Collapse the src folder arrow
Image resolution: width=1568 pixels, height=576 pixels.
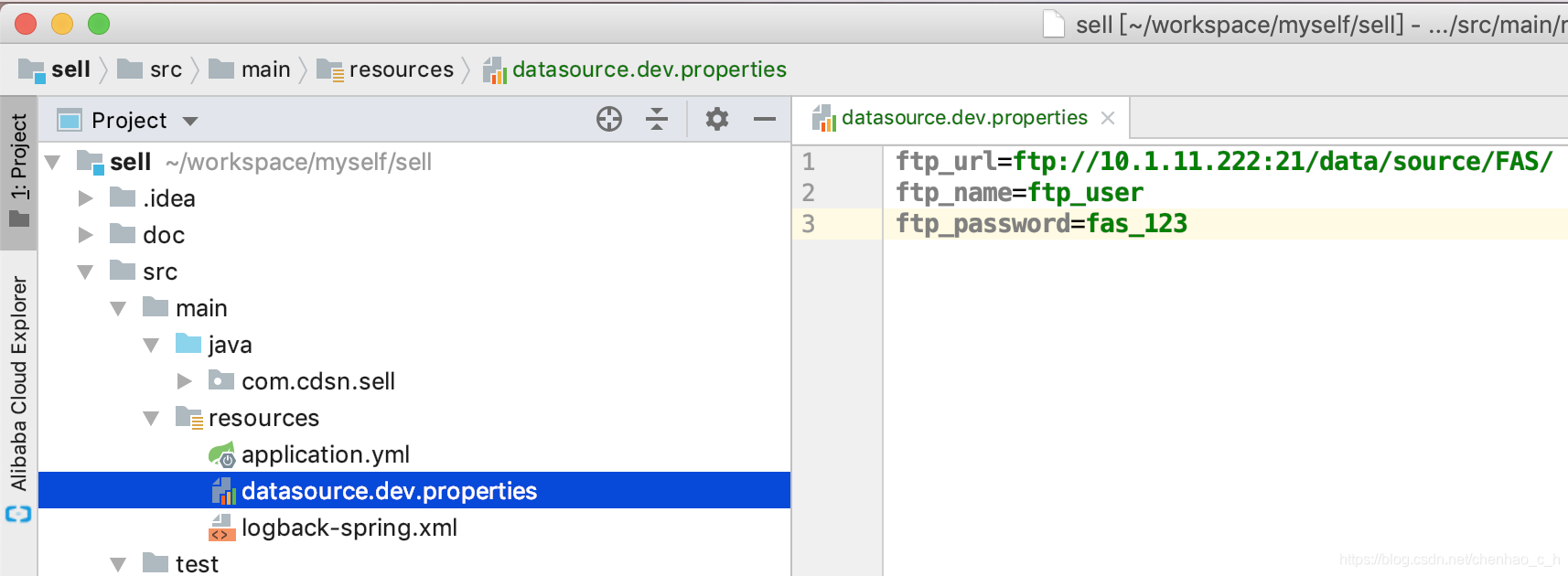coord(85,272)
